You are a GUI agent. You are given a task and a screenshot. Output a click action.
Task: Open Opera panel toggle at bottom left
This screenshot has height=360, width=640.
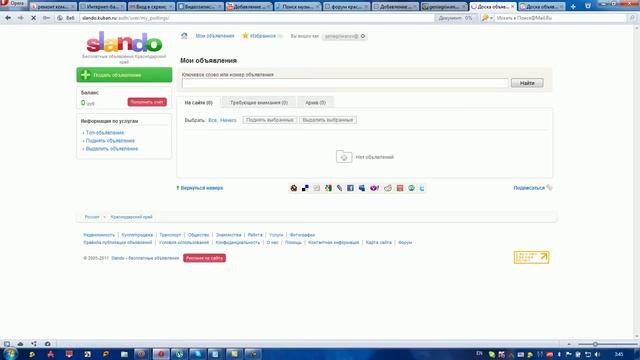(7, 344)
